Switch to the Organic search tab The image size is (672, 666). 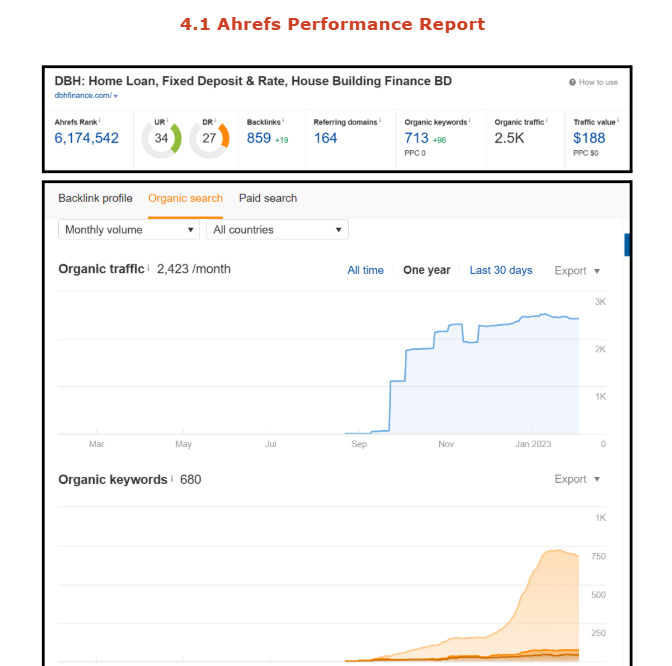click(x=186, y=198)
